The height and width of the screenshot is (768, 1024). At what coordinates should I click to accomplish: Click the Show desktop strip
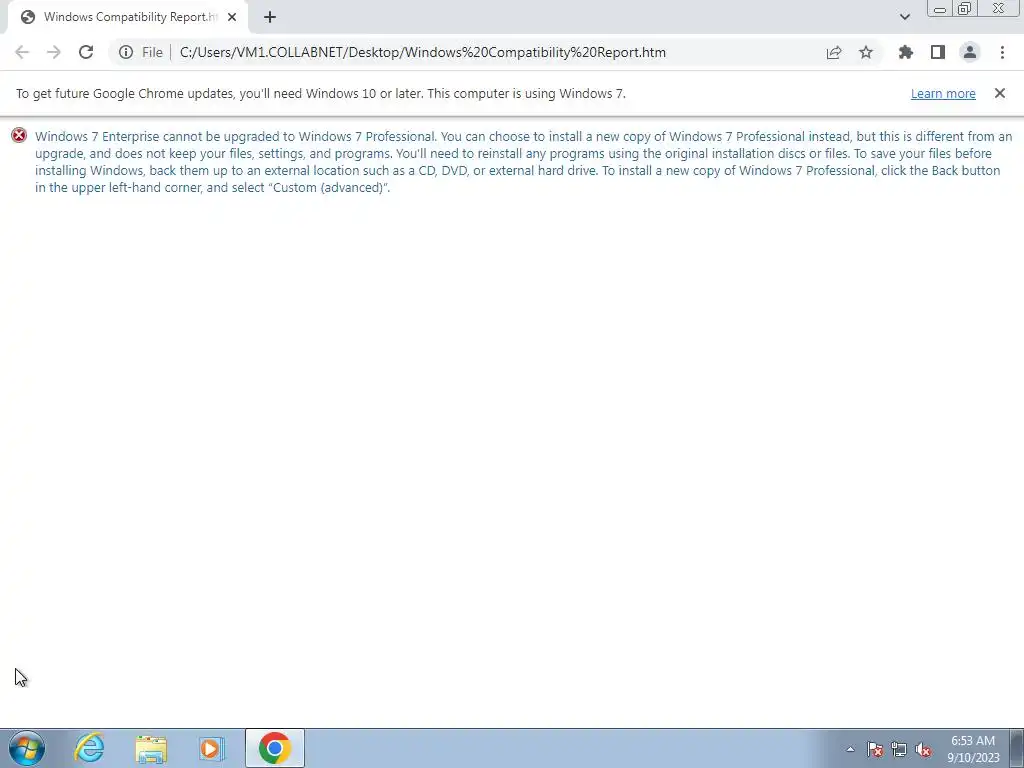tap(1017, 748)
